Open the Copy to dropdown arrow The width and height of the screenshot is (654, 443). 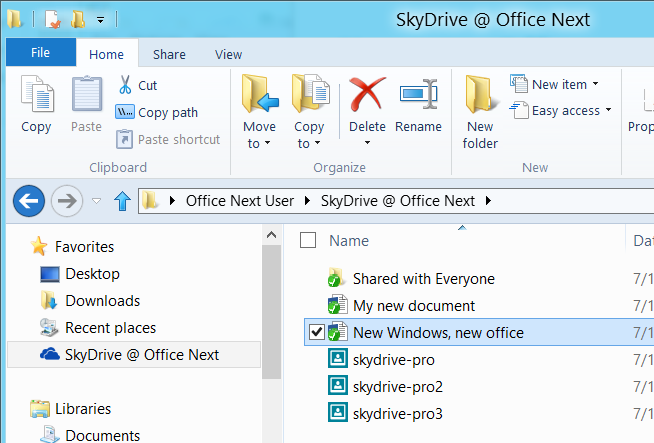(317, 143)
